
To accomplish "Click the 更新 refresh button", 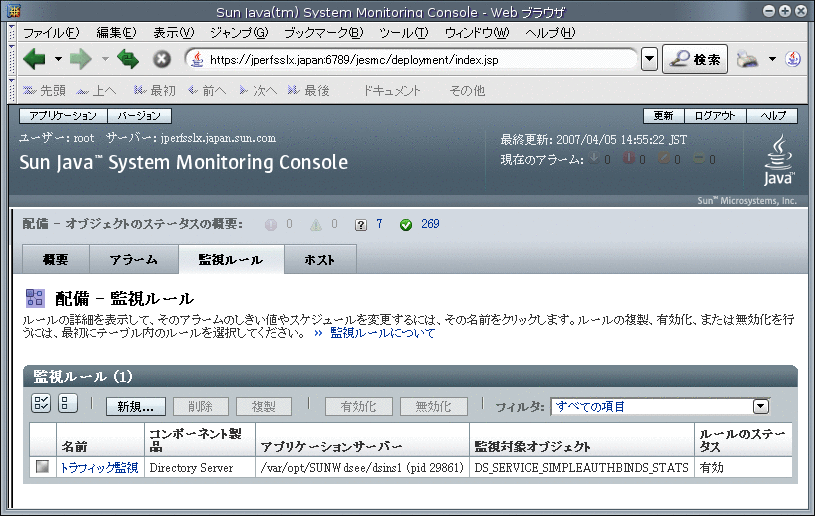I will click(664, 115).
